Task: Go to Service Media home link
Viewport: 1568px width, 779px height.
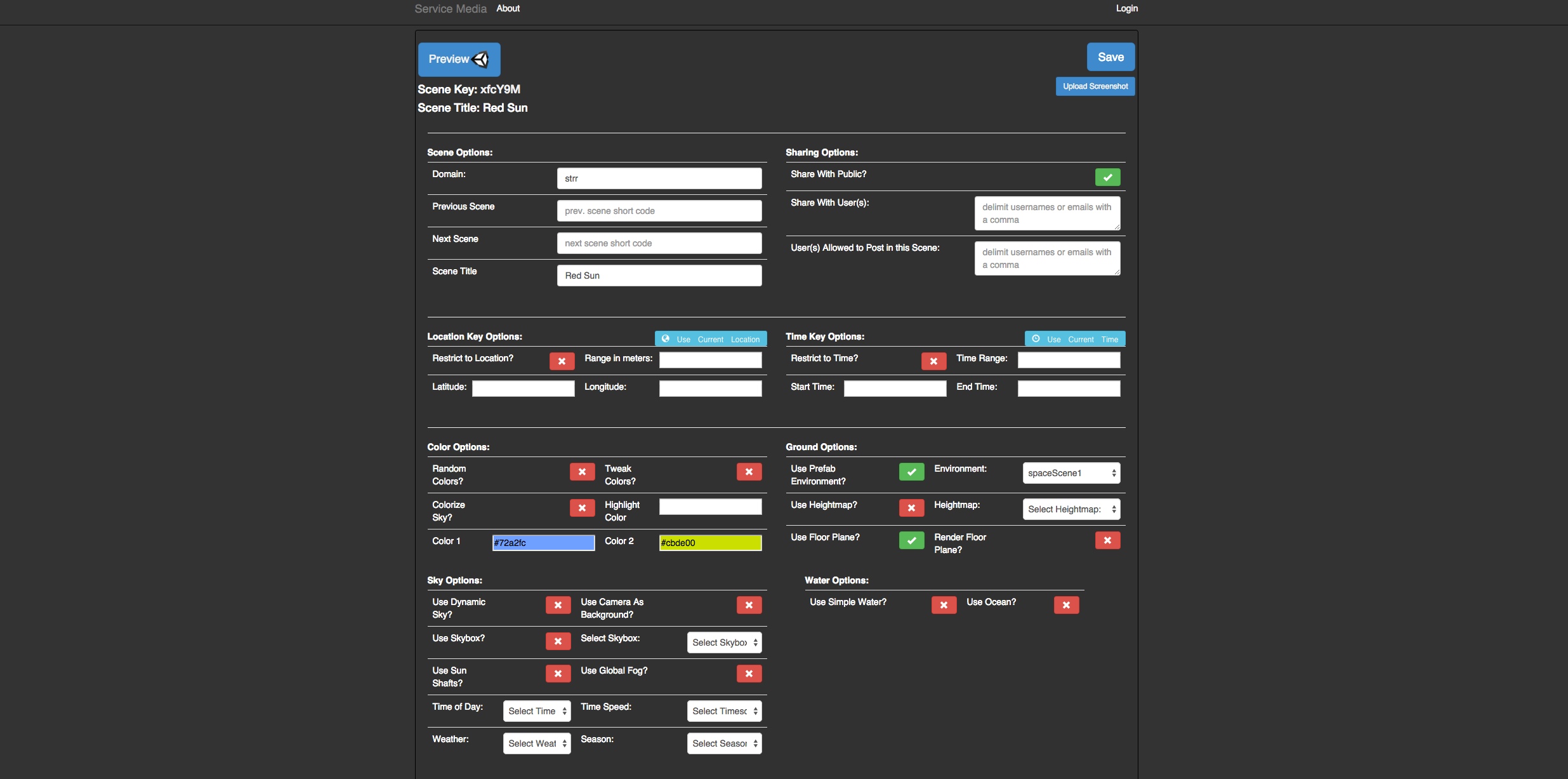Action: pyautogui.click(x=451, y=9)
